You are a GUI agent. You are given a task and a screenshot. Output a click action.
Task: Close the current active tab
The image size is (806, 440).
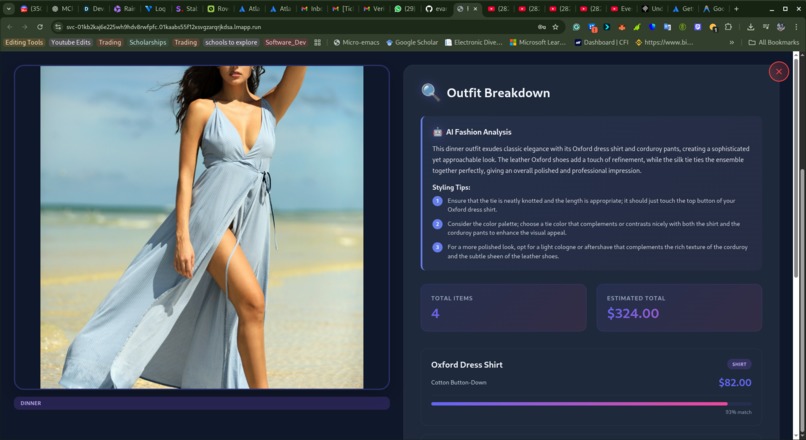(475, 9)
